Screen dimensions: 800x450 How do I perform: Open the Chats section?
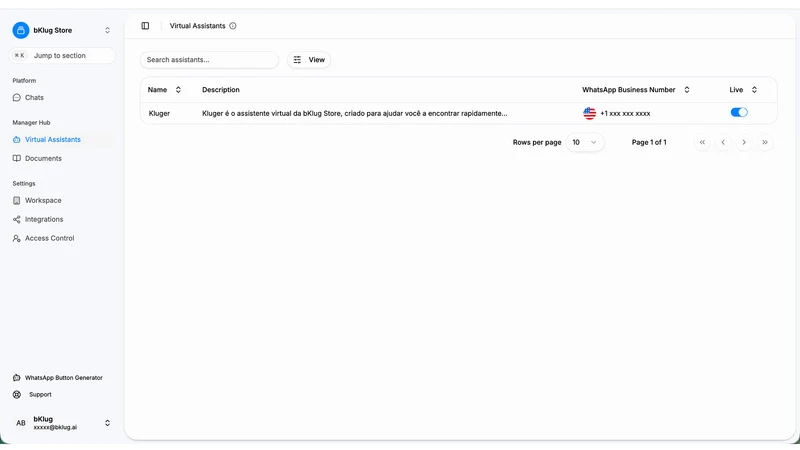(x=34, y=97)
